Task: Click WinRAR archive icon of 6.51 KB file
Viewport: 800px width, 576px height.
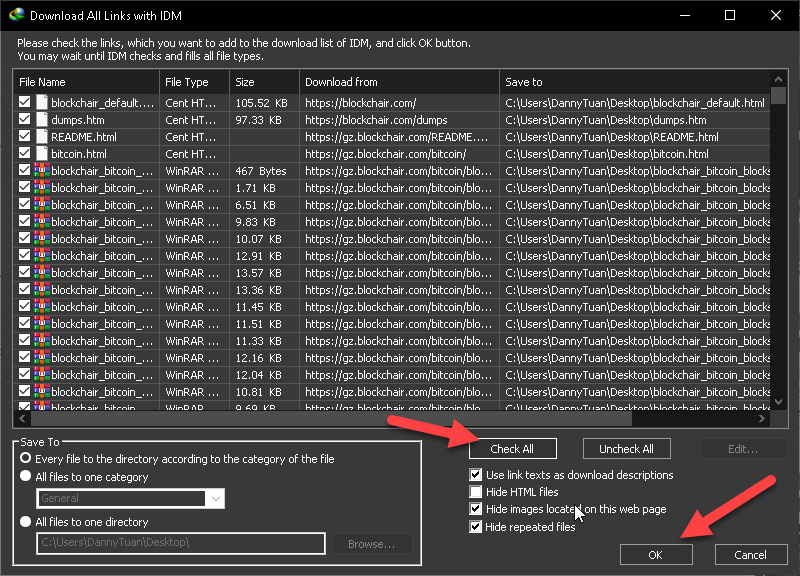Action: [x=42, y=204]
